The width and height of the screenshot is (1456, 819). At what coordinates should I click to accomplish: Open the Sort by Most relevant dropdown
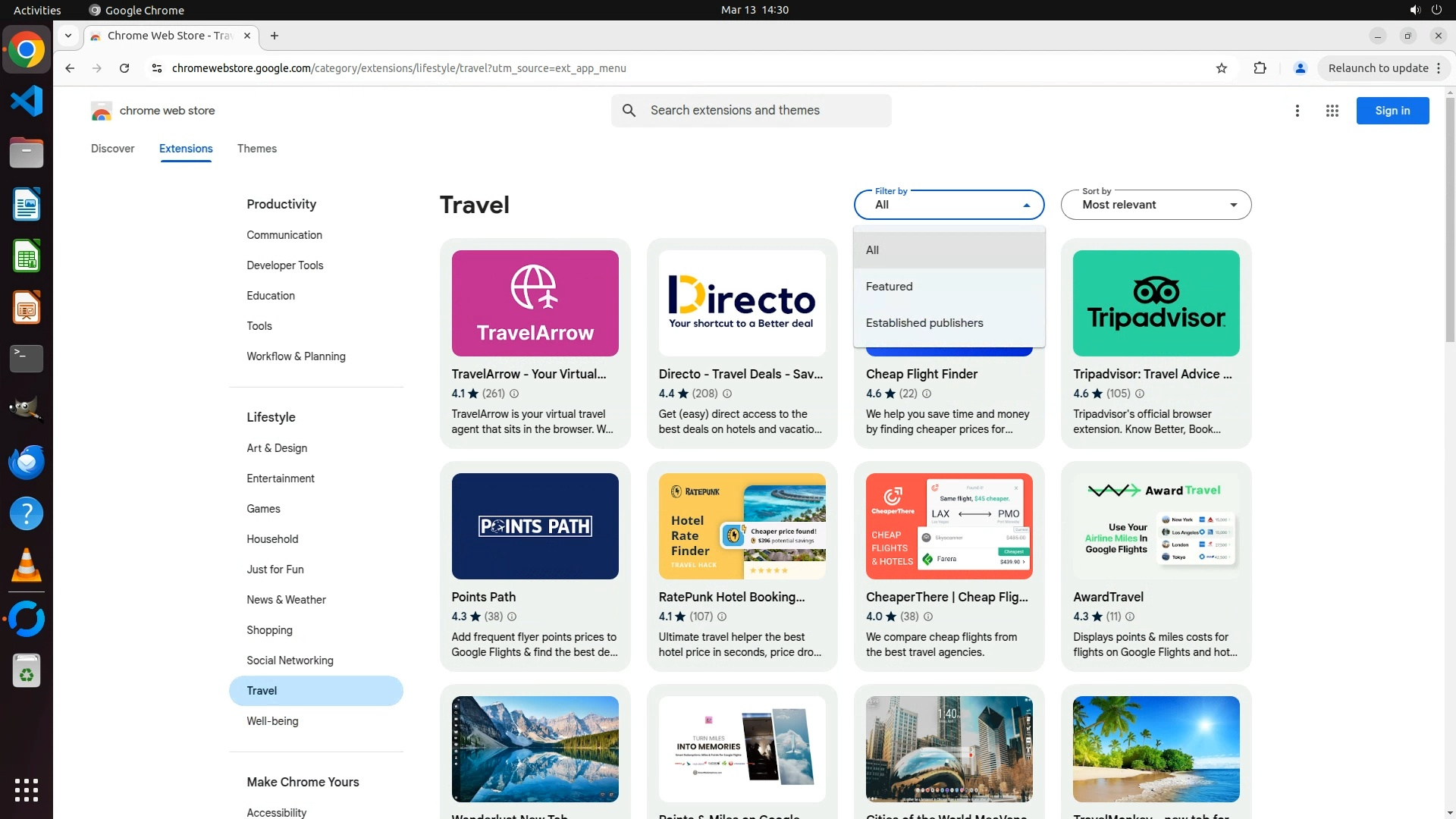[x=1156, y=205]
